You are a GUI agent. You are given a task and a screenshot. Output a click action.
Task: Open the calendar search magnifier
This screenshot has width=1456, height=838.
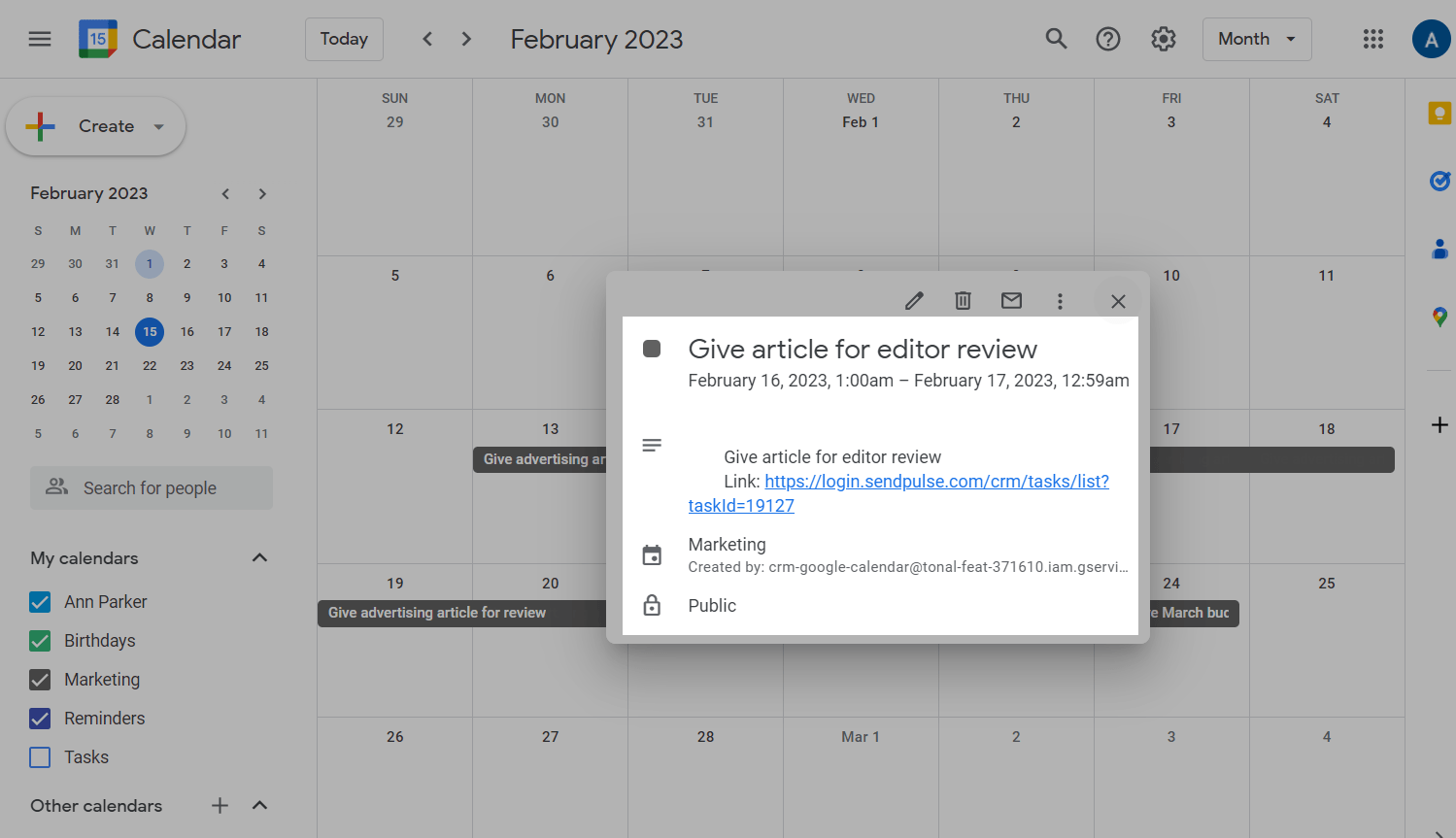[x=1056, y=39]
